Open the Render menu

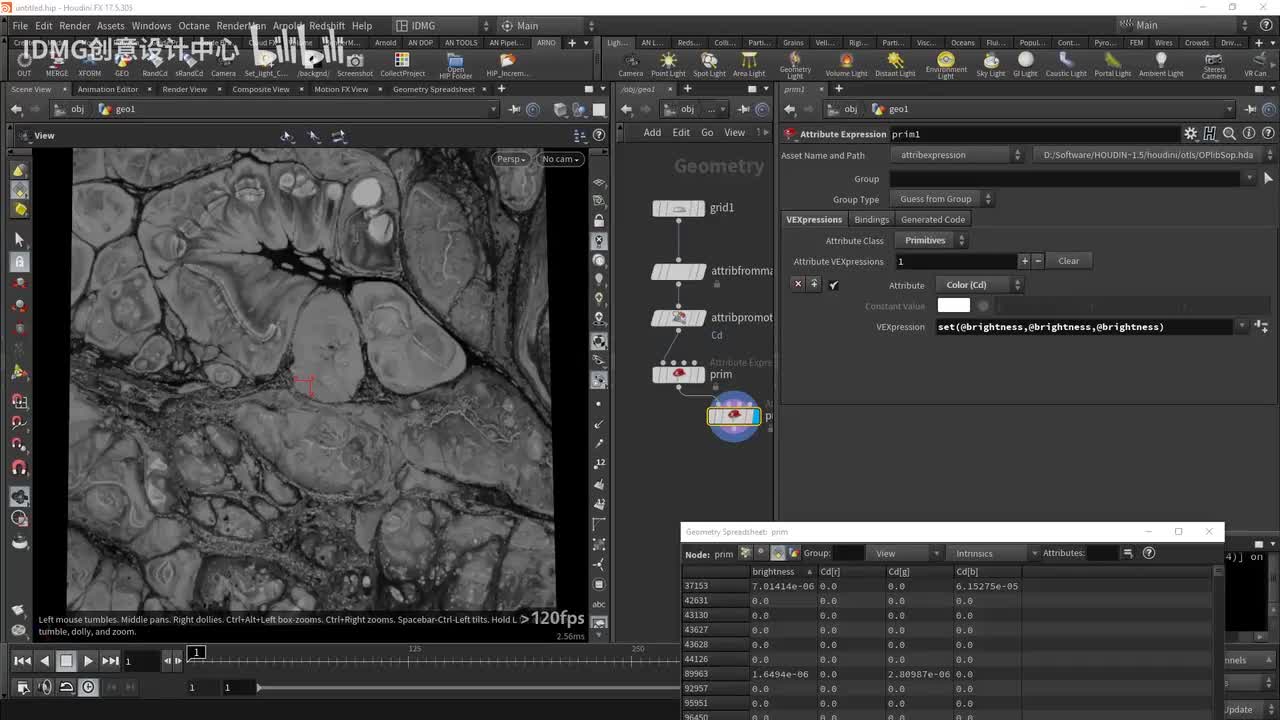click(x=75, y=26)
